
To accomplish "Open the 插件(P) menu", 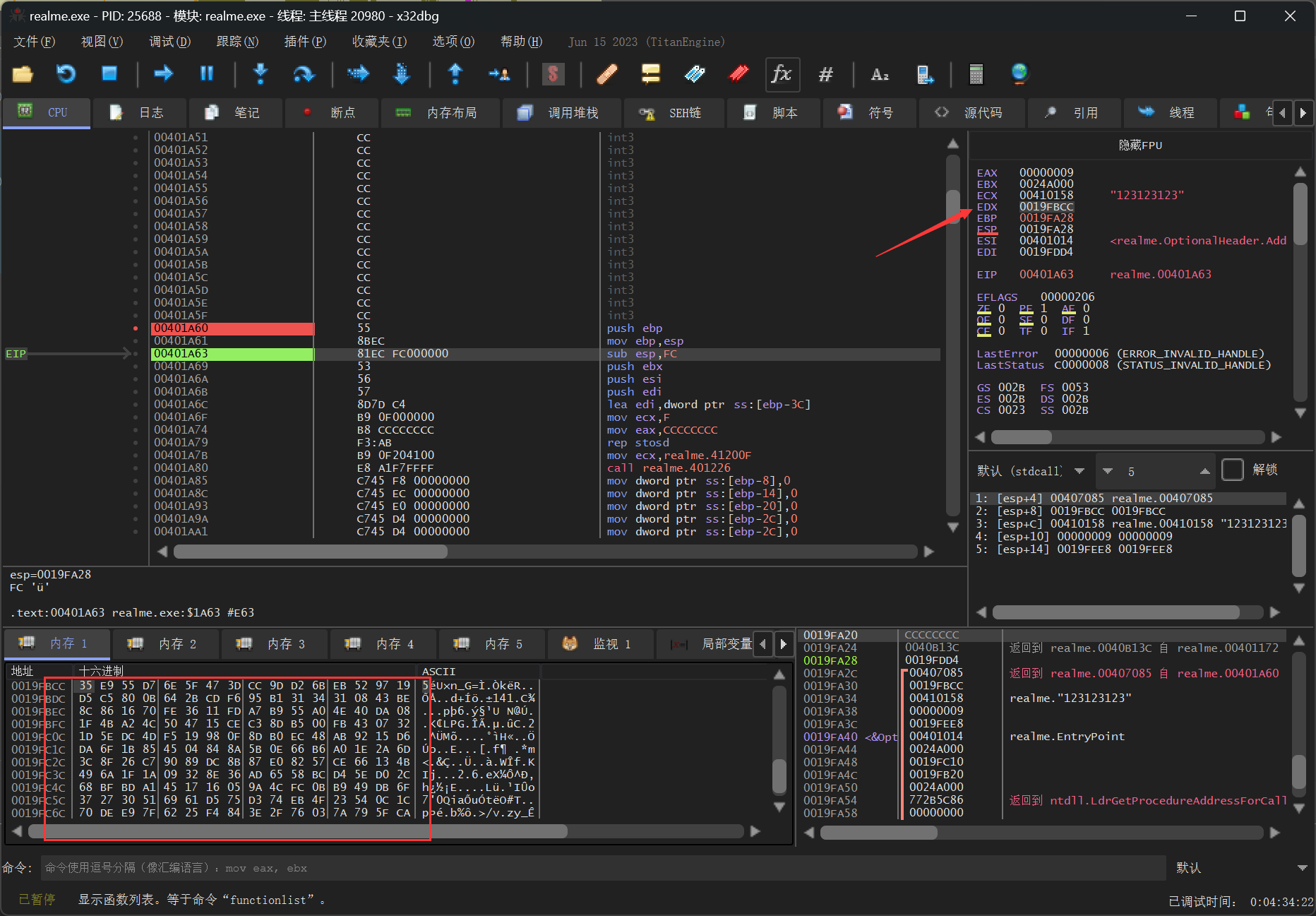I will click(x=305, y=42).
